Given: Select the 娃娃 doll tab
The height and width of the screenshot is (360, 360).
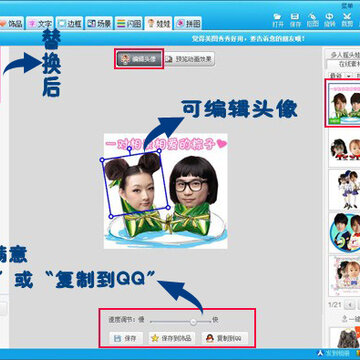Looking at the screenshot, I should click(x=158, y=23).
